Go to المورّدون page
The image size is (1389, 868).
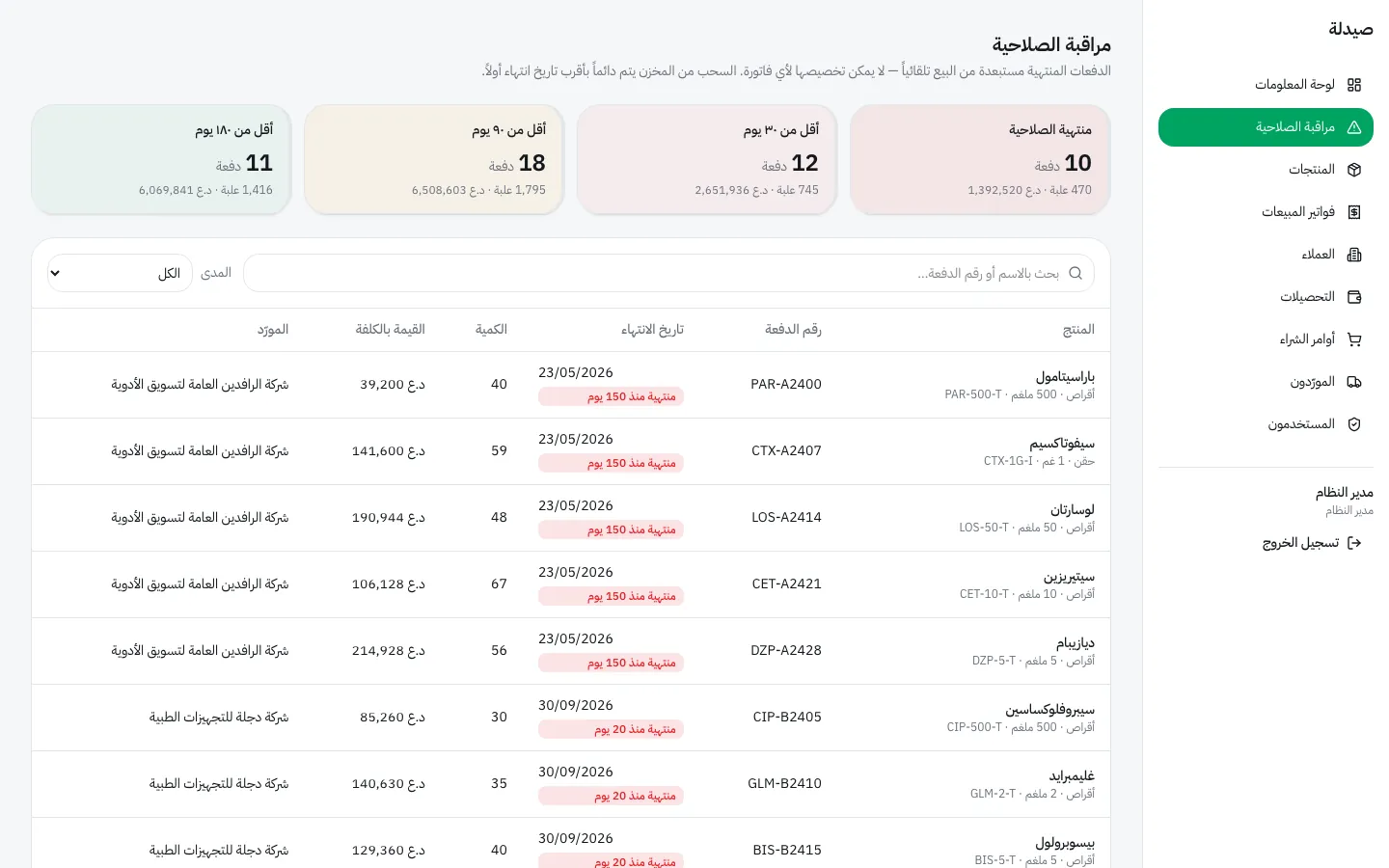(x=1266, y=382)
